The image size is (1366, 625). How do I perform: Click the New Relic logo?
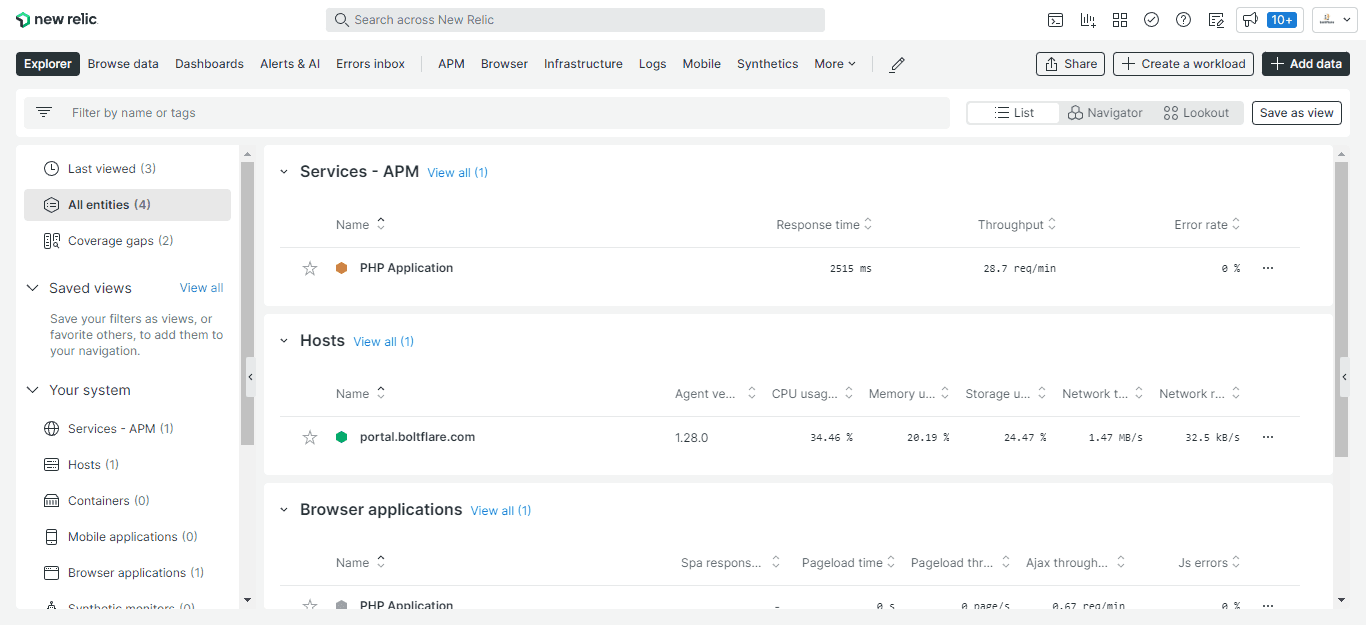click(57, 20)
